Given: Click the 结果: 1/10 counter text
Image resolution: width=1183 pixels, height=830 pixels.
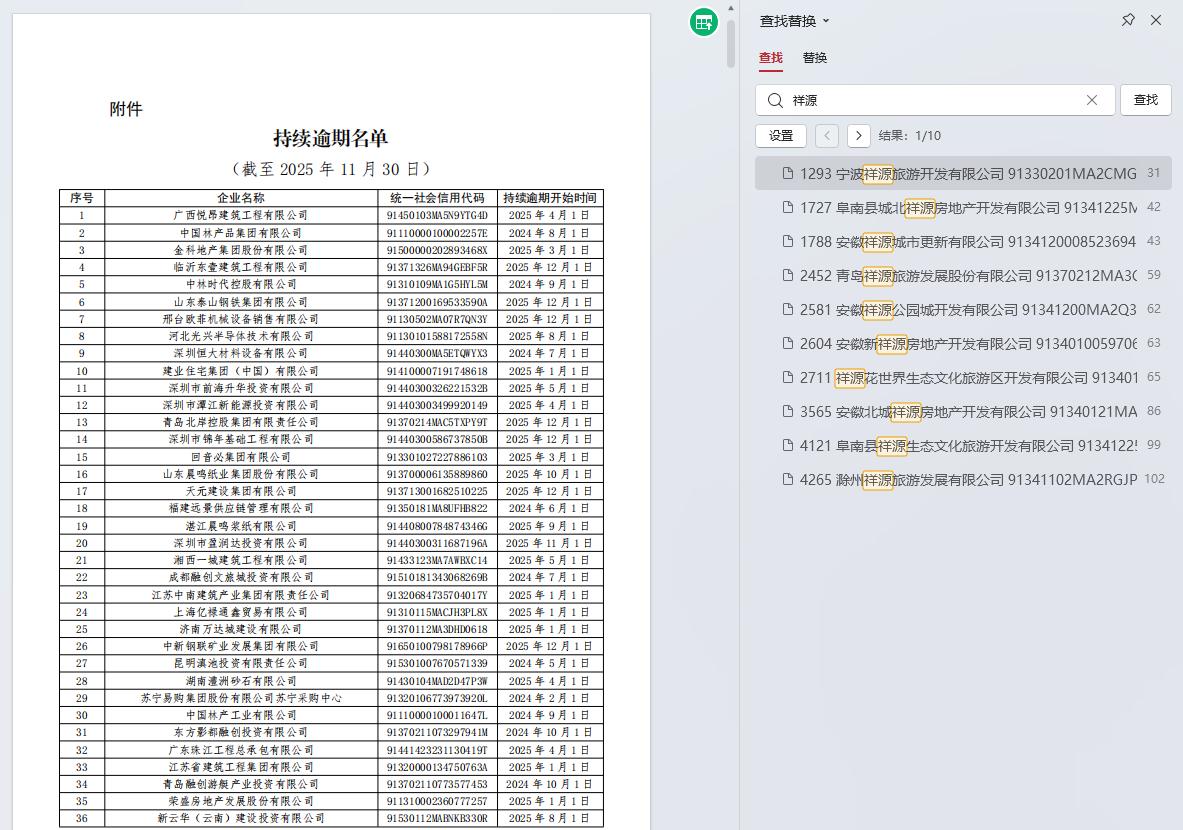Looking at the screenshot, I should click(x=910, y=136).
